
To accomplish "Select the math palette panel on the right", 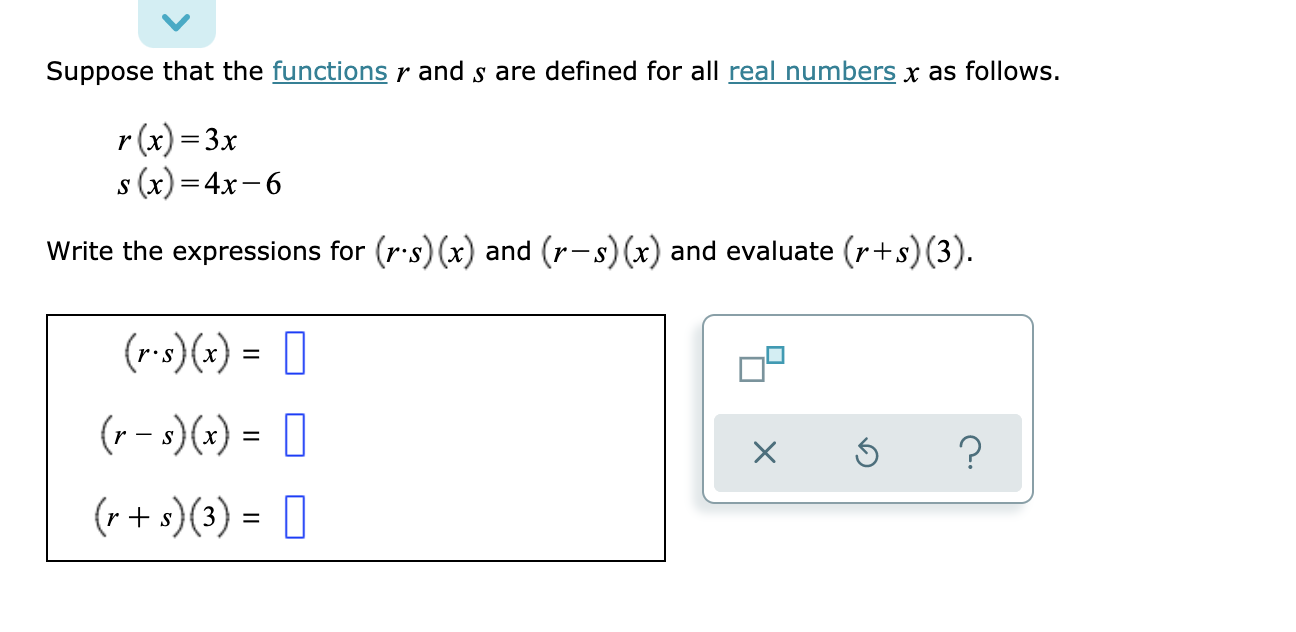I will click(x=866, y=405).
